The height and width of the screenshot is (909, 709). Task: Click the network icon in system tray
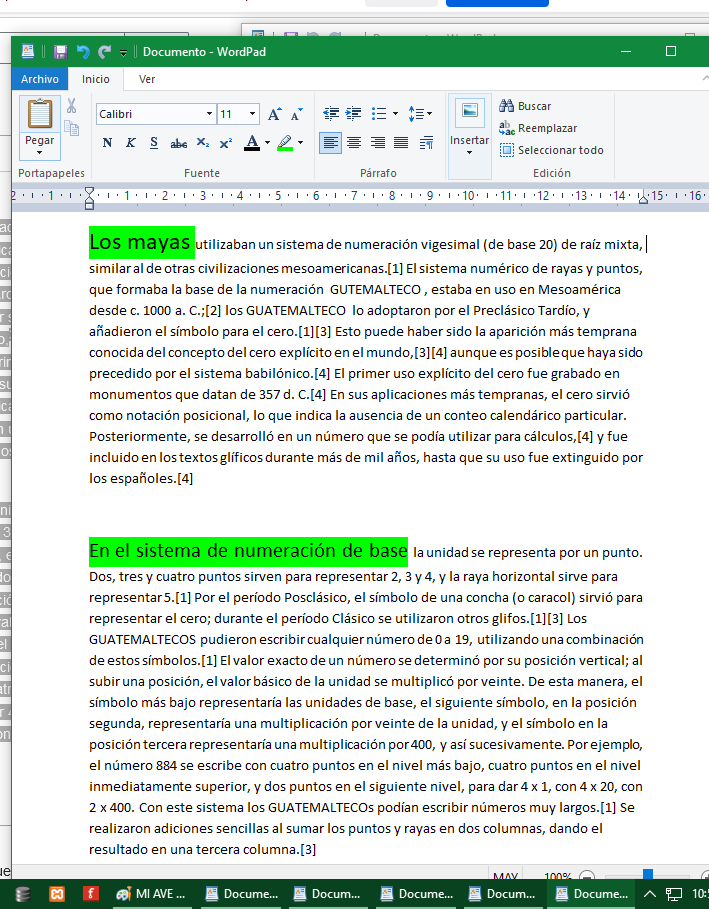pos(673,894)
